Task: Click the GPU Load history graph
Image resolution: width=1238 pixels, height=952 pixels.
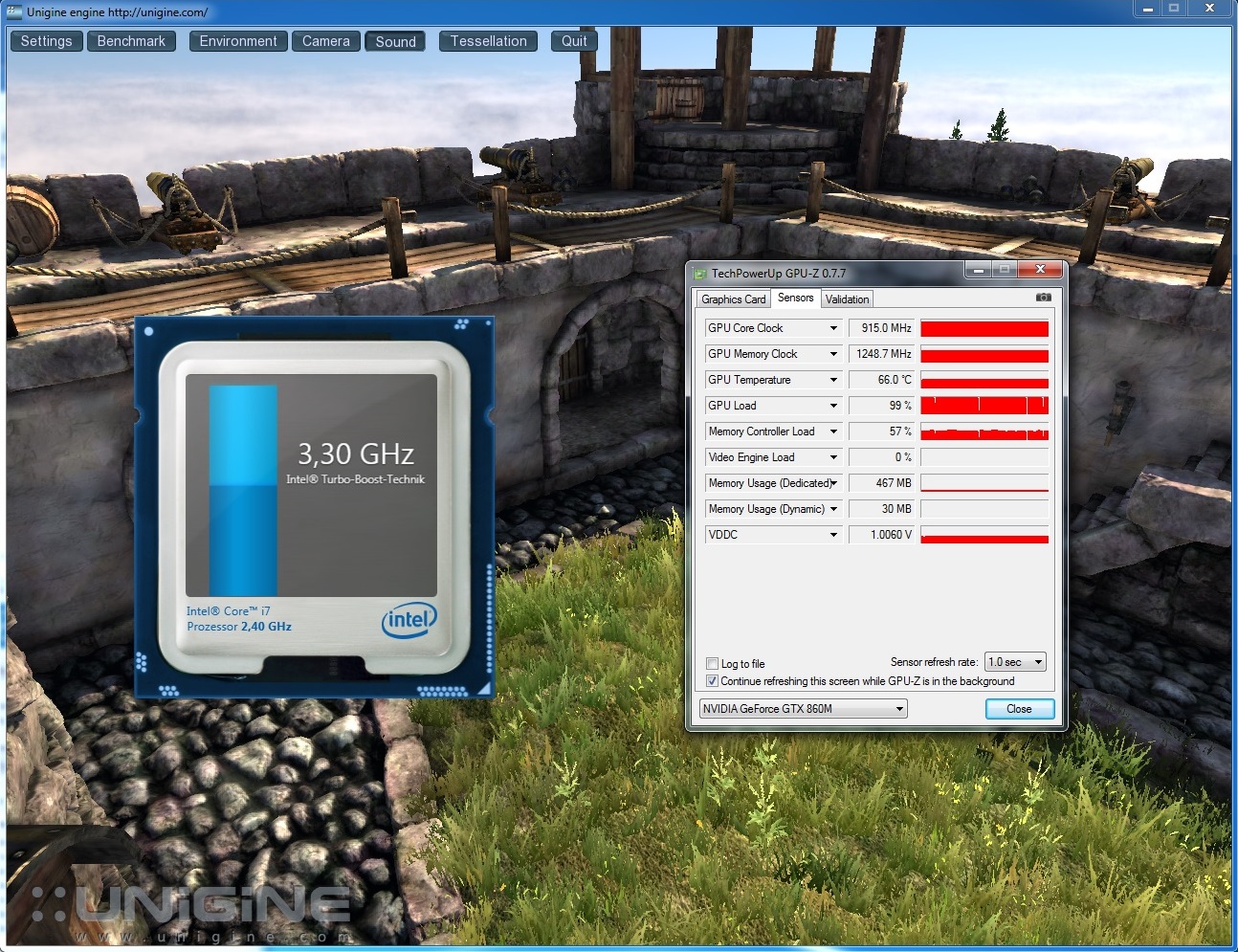Action: 984,406
